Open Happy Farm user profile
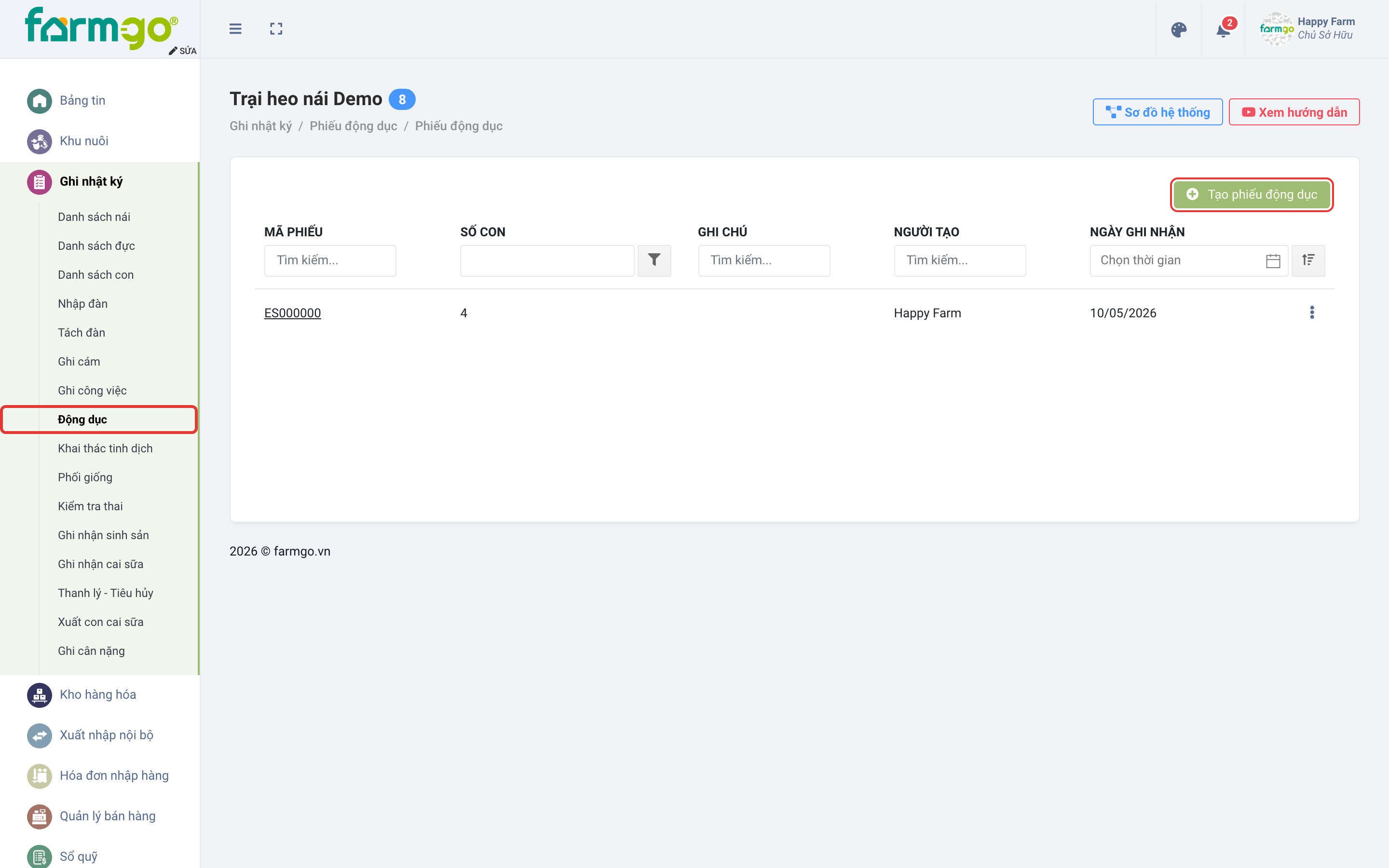This screenshot has width=1389, height=868. pyautogui.click(x=1307, y=29)
